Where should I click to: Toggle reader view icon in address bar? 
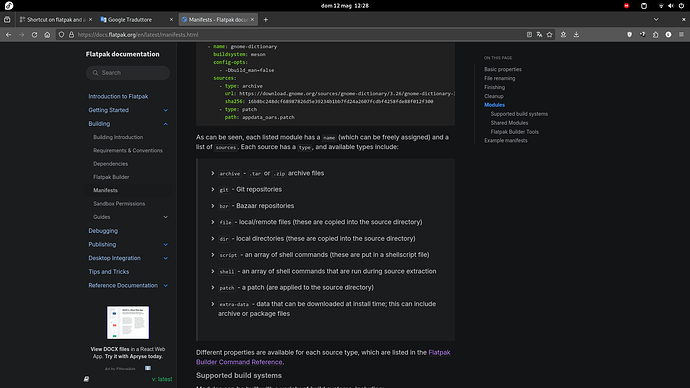coord(529,34)
